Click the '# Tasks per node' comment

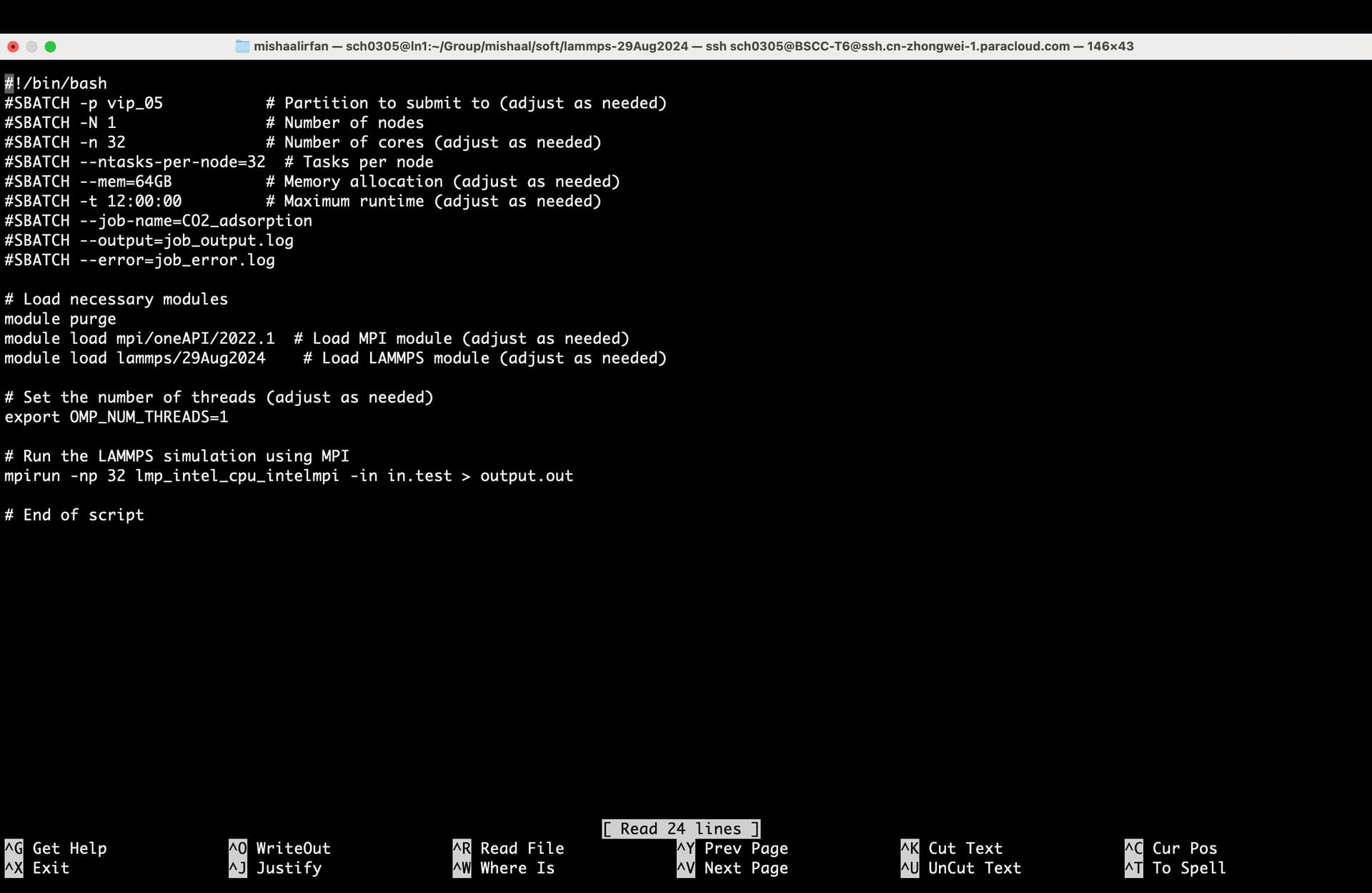pyautogui.click(x=359, y=162)
